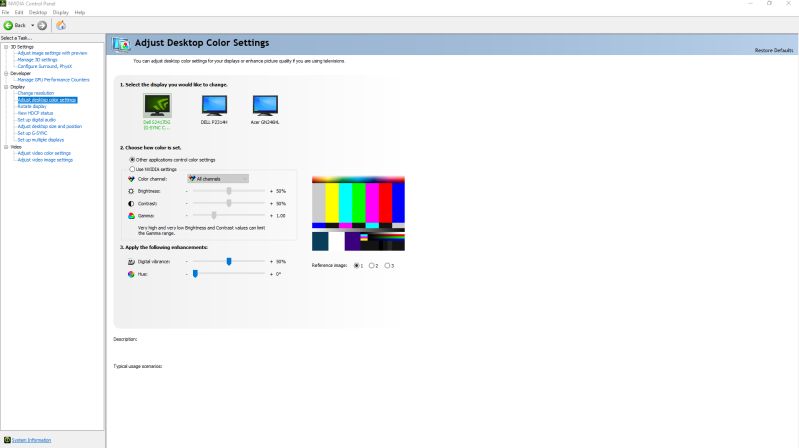Click the color bars reference image
799x448 pixels.
(x=358, y=214)
